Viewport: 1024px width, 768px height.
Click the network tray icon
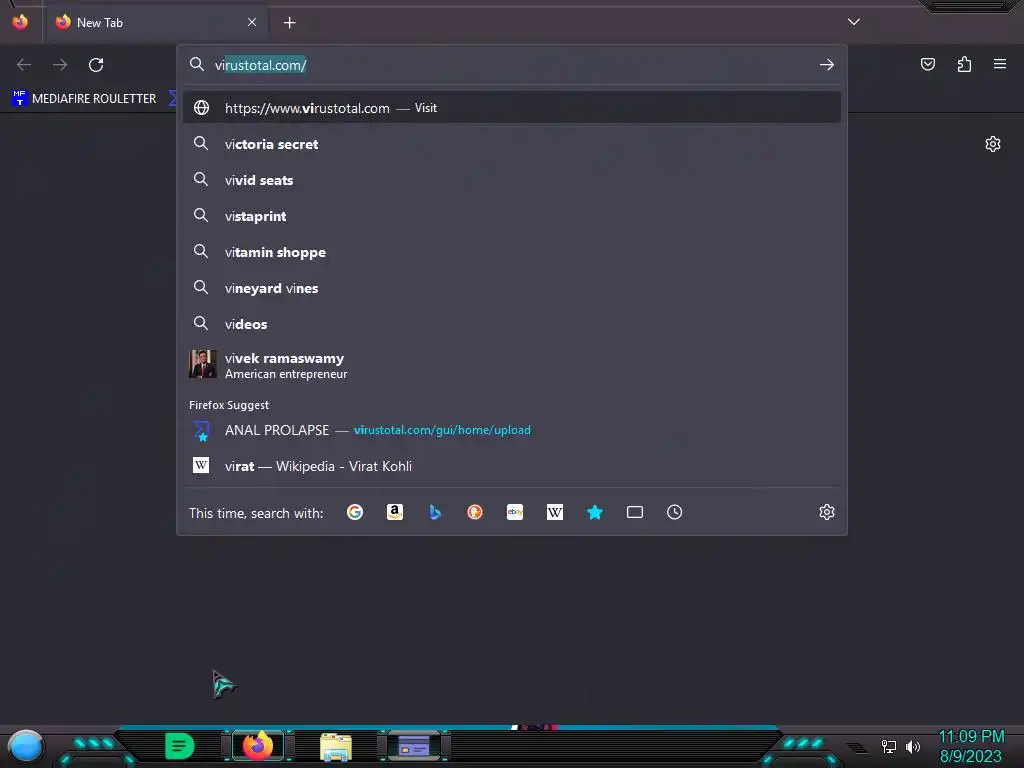tap(889, 746)
